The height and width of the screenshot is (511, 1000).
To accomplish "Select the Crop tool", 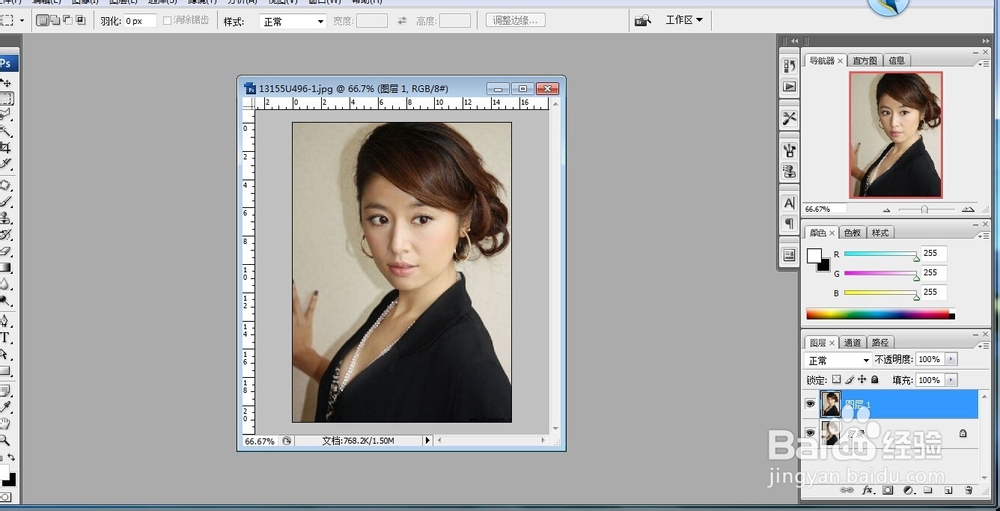I will pyautogui.click(x=5, y=147).
